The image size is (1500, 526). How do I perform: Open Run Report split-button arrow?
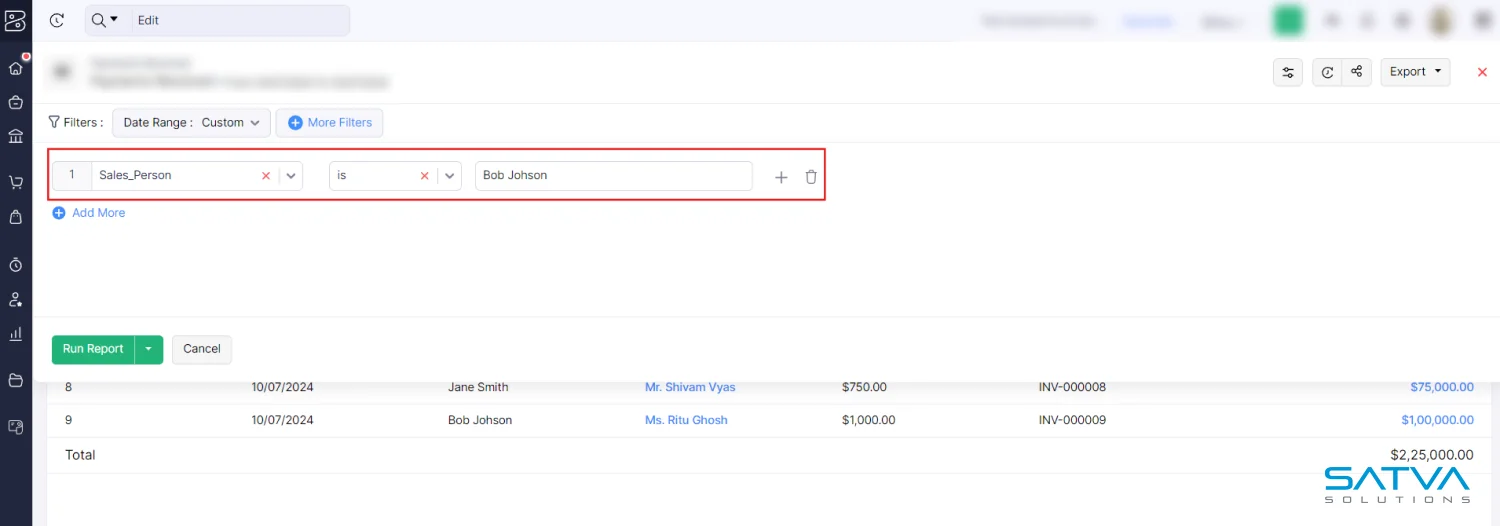148,349
